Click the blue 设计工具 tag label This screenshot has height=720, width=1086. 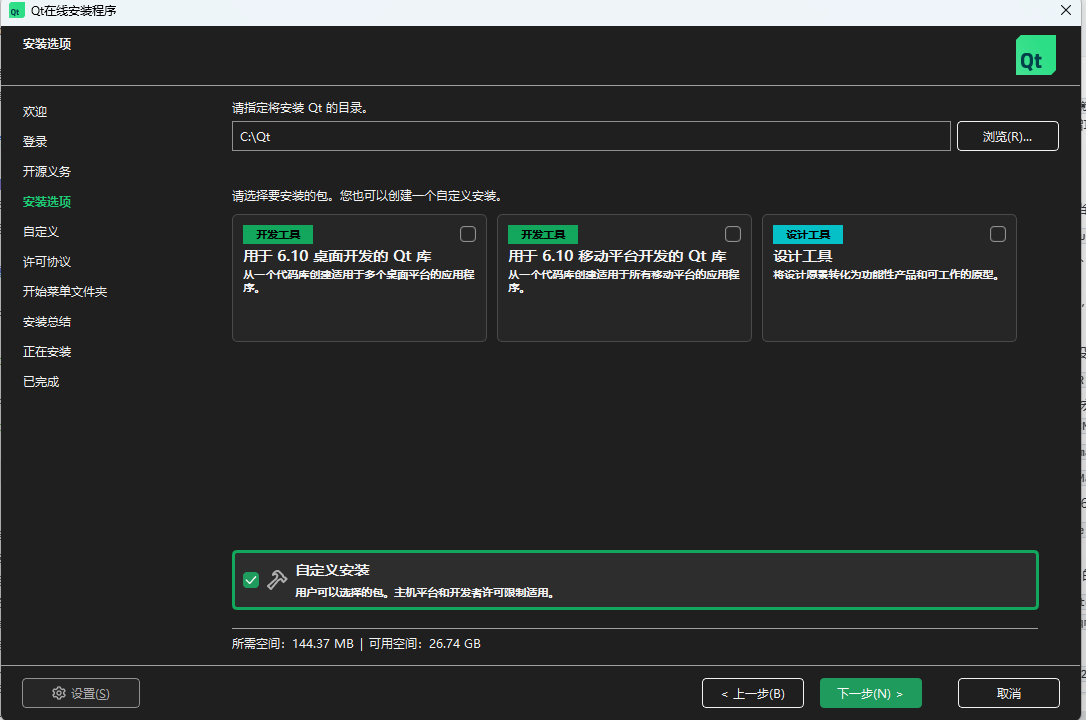tap(808, 235)
